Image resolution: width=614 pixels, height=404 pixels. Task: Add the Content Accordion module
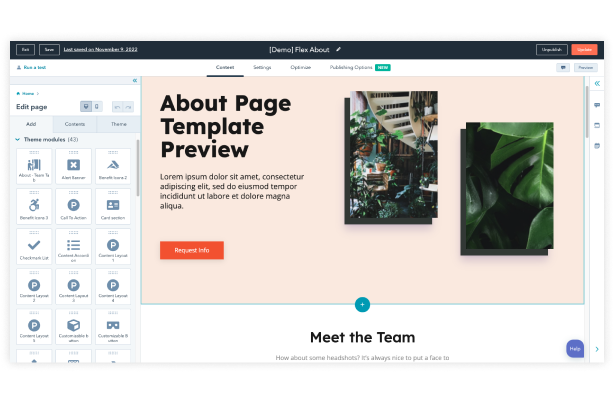coord(73,247)
